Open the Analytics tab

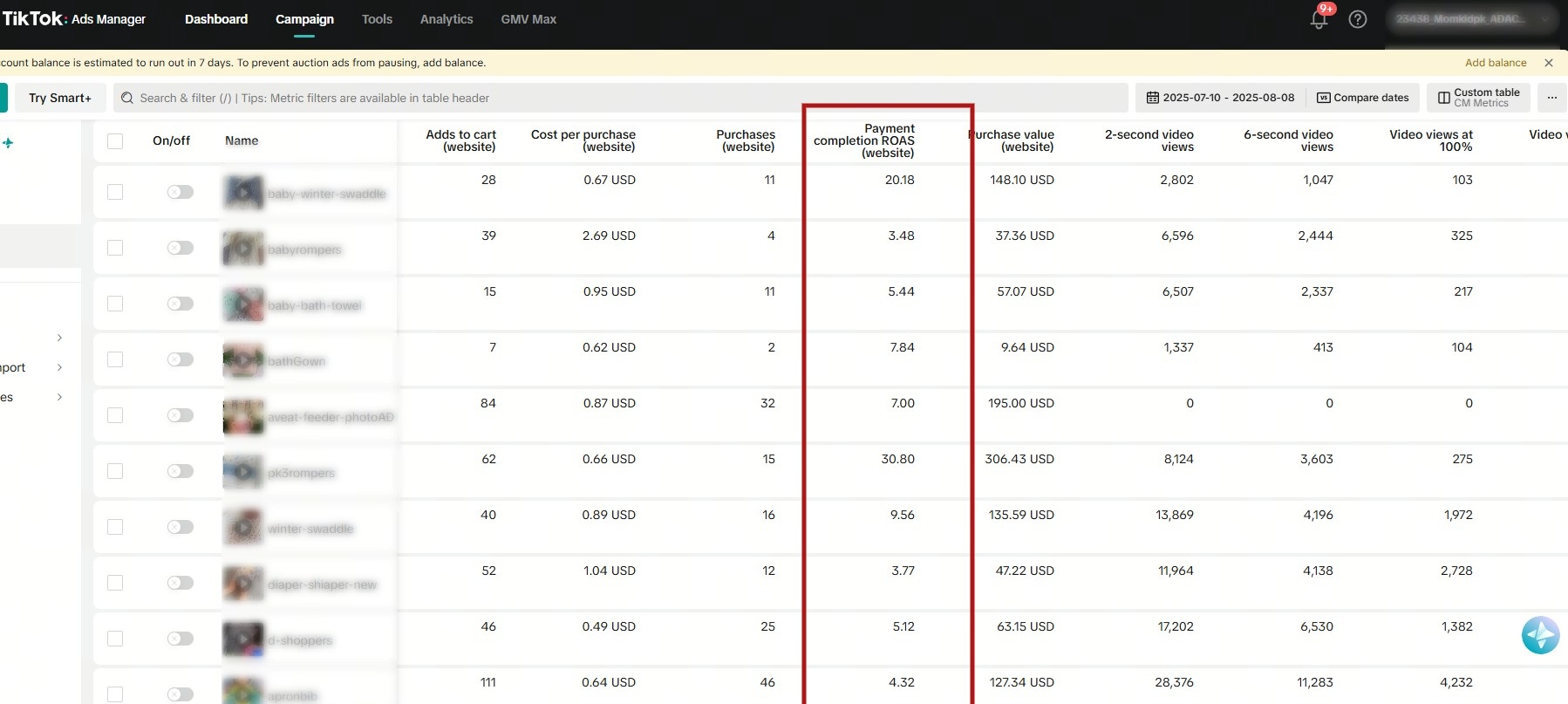point(447,19)
